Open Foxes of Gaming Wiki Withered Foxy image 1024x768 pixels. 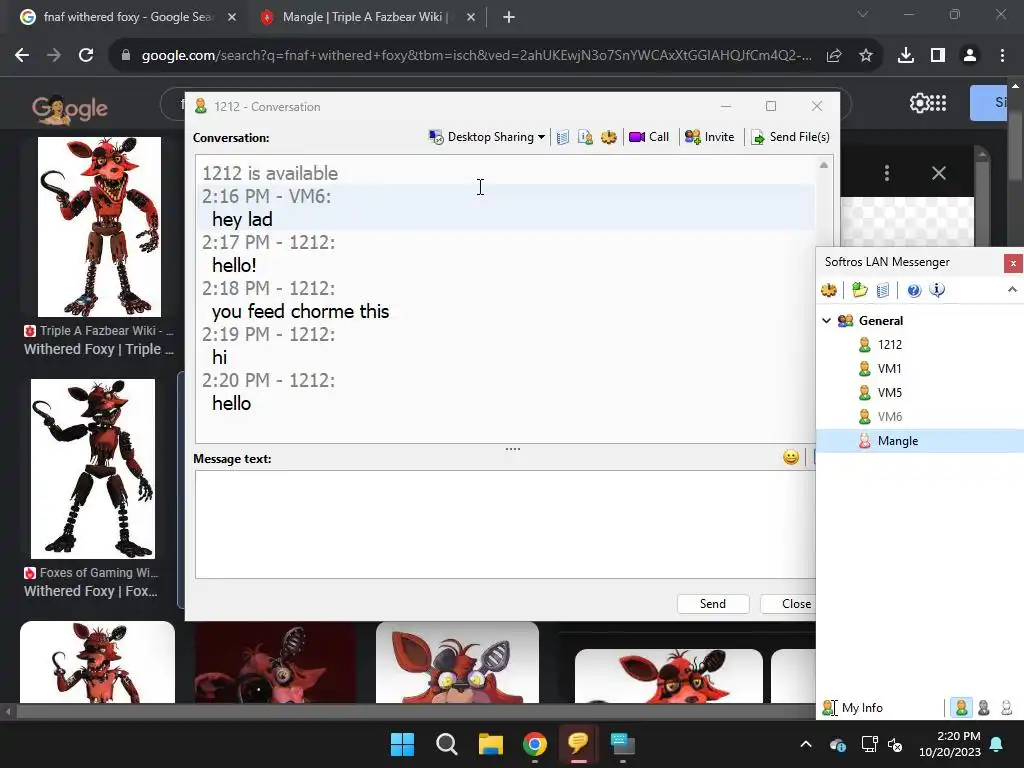click(93, 468)
